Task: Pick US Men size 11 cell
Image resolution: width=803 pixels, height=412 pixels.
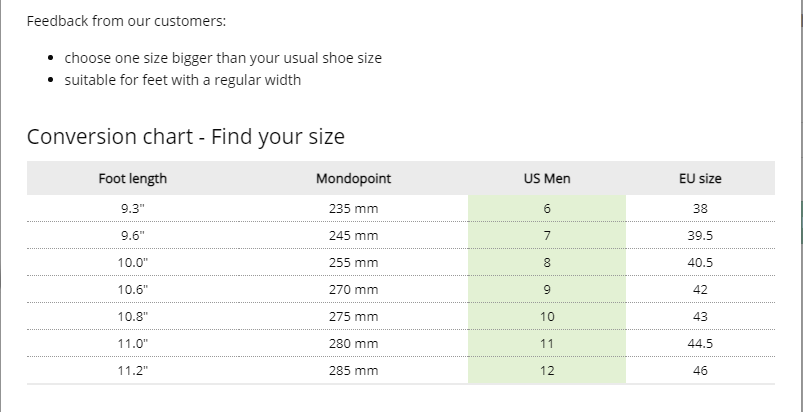Action: pos(547,343)
